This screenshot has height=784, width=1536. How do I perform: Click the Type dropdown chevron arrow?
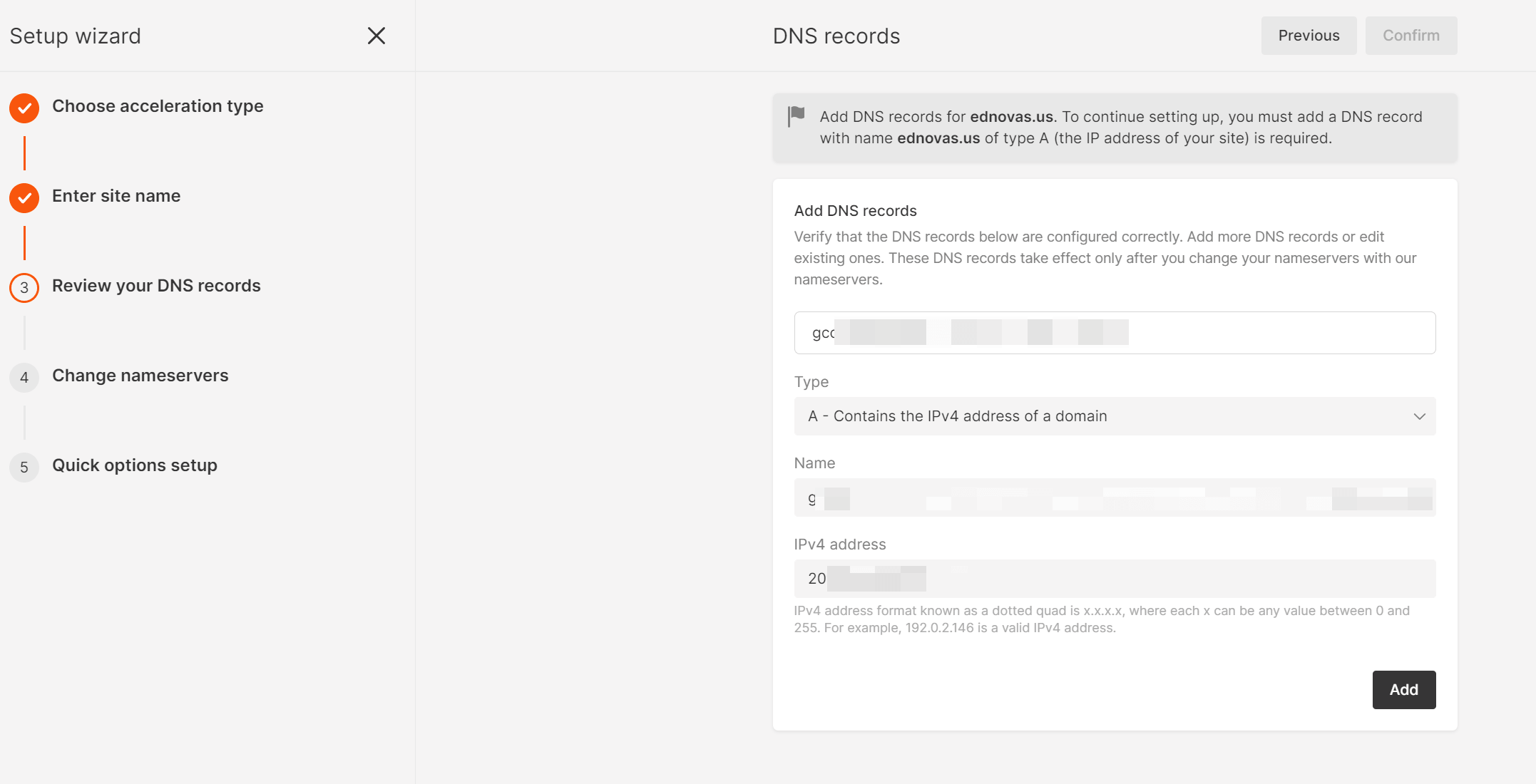click(x=1419, y=416)
